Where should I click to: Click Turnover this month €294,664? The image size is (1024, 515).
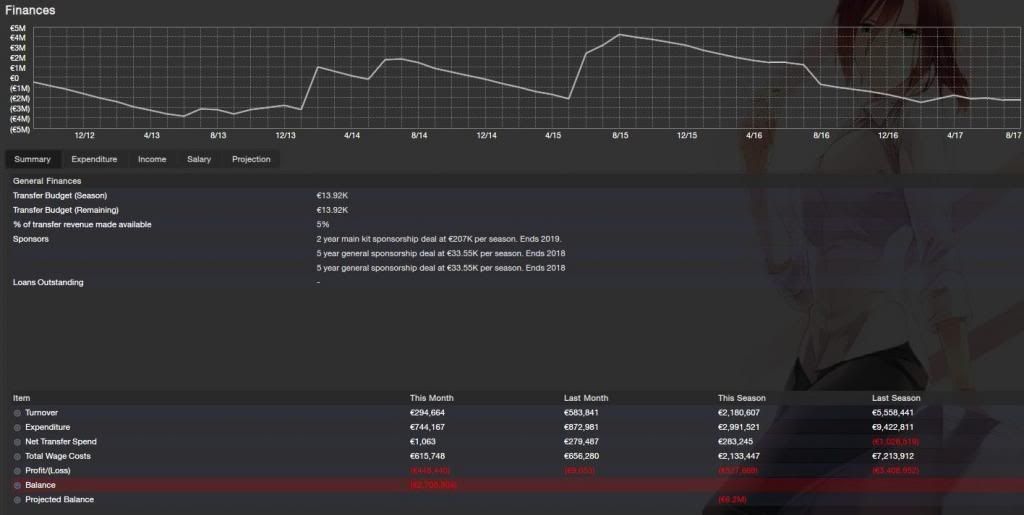click(427, 413)
